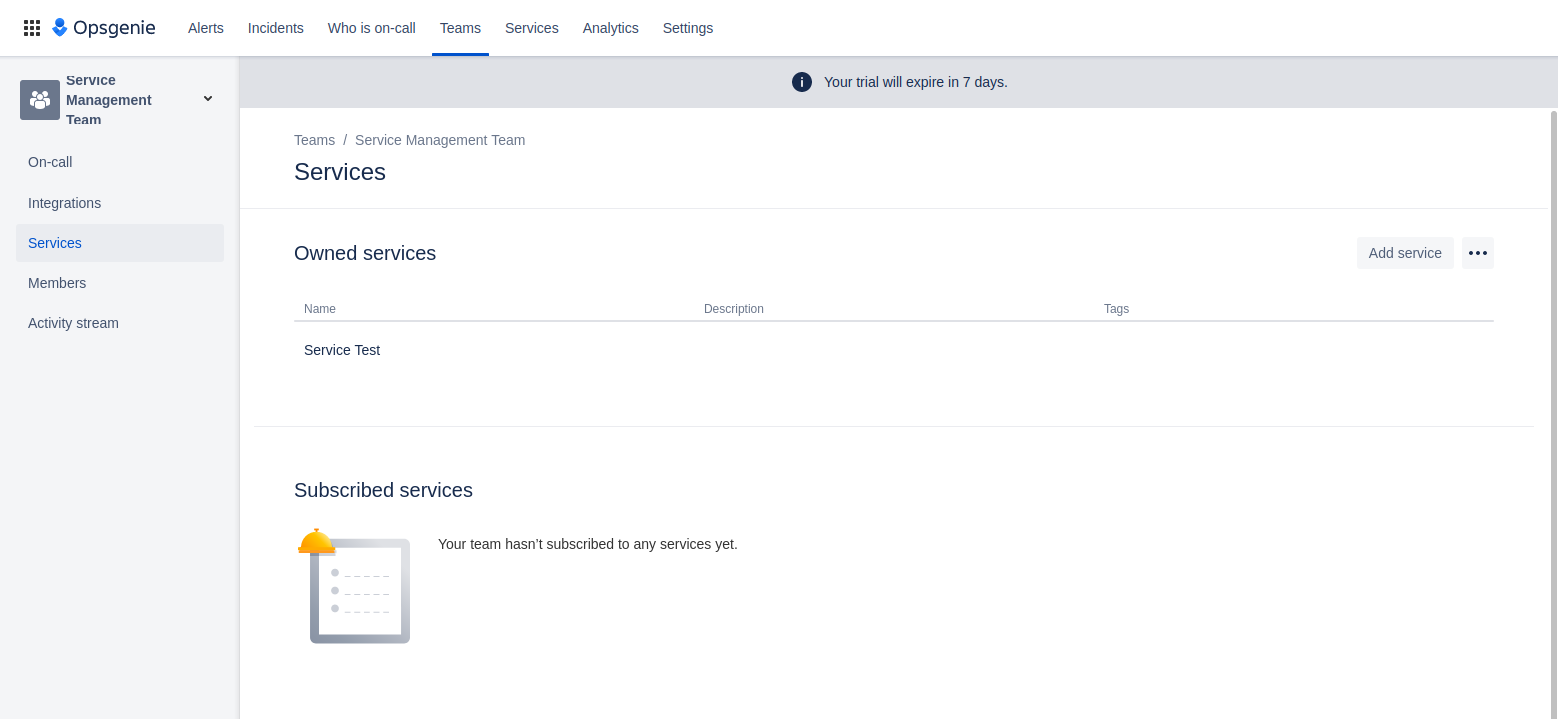
Task: Open Integrations in the sidebar
Action: 120,203
